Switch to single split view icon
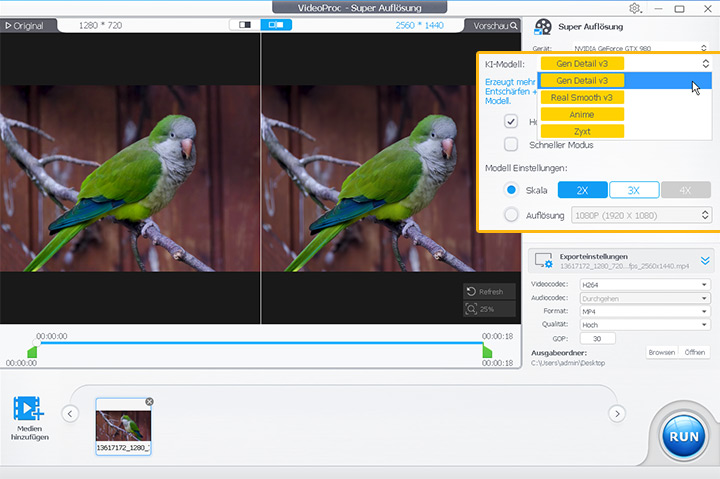Viewport: 720px width, 479px height. point(245,25)
